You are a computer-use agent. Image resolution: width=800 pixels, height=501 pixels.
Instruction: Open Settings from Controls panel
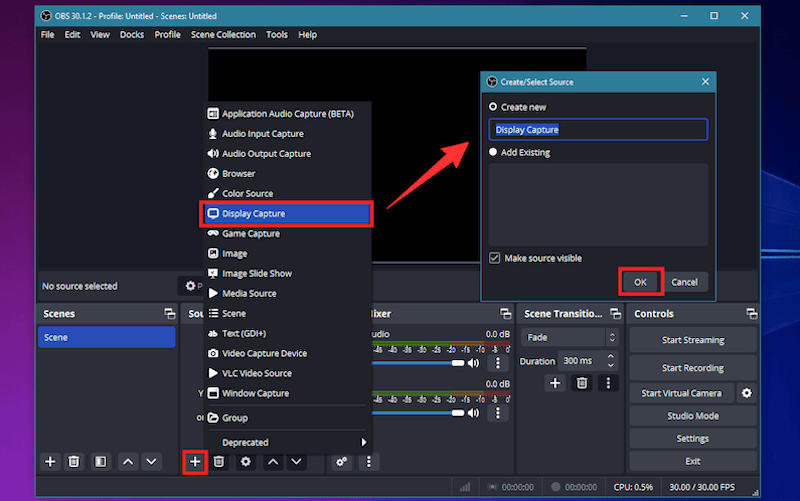click(692, 438)
